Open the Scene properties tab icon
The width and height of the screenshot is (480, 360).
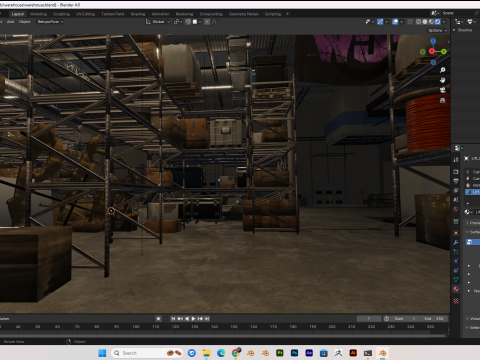pyautogui.click(x=456, y=200)
